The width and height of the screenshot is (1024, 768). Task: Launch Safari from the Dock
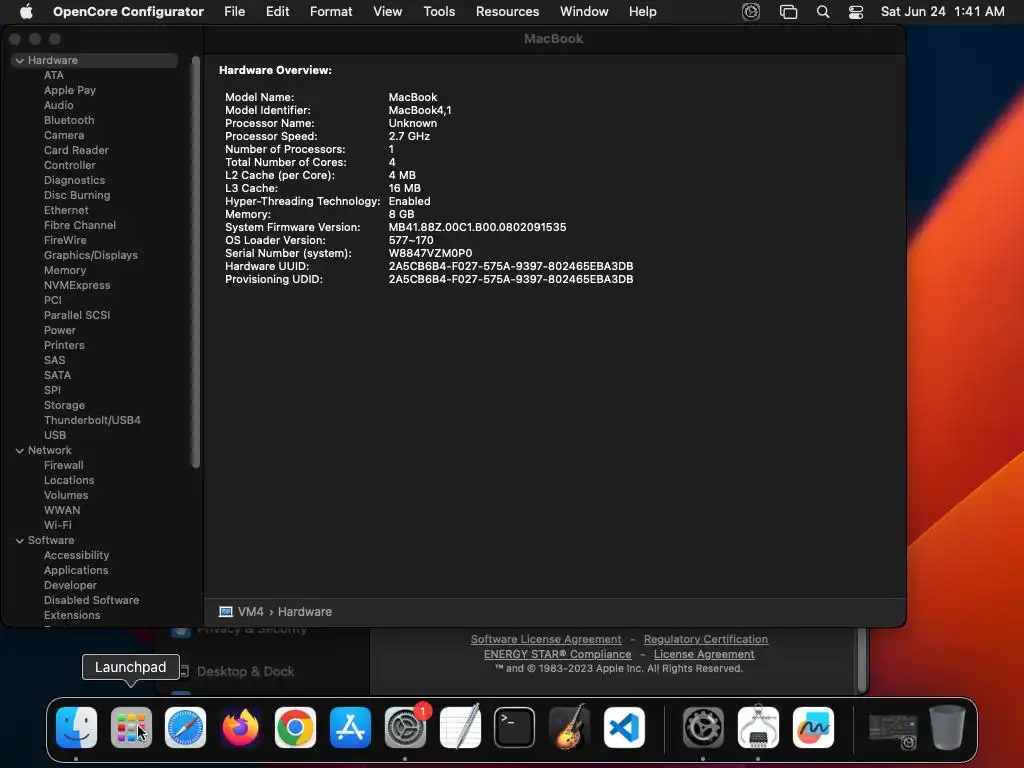(x=185, y=727)
